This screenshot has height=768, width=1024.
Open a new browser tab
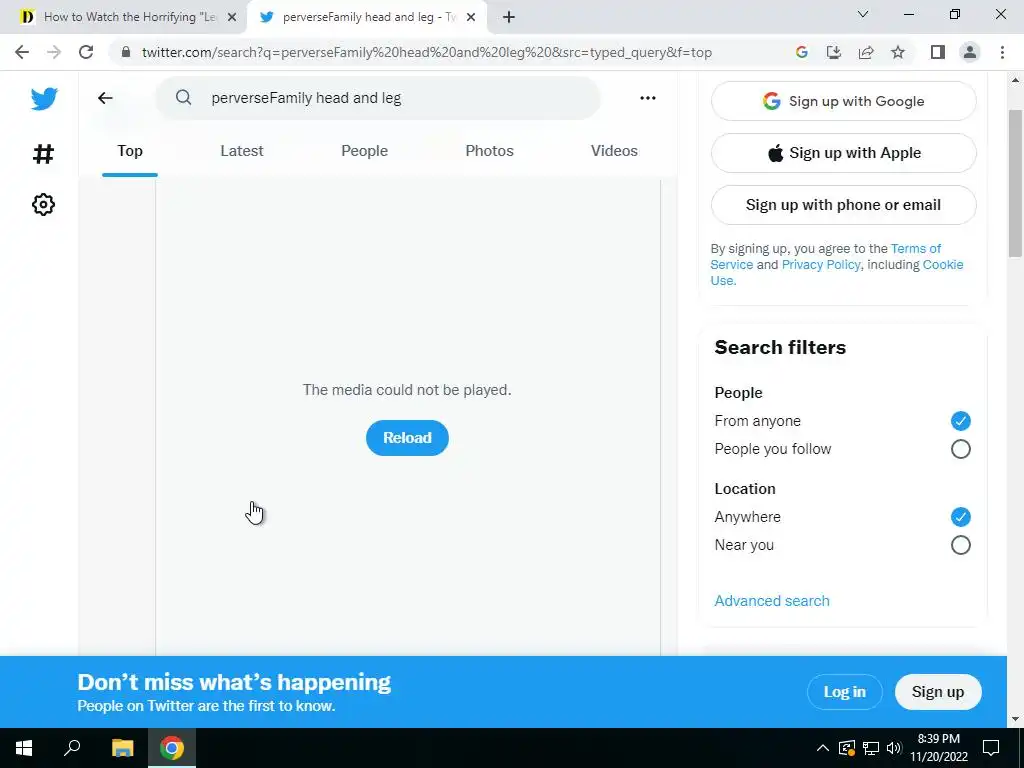[509, 17]
